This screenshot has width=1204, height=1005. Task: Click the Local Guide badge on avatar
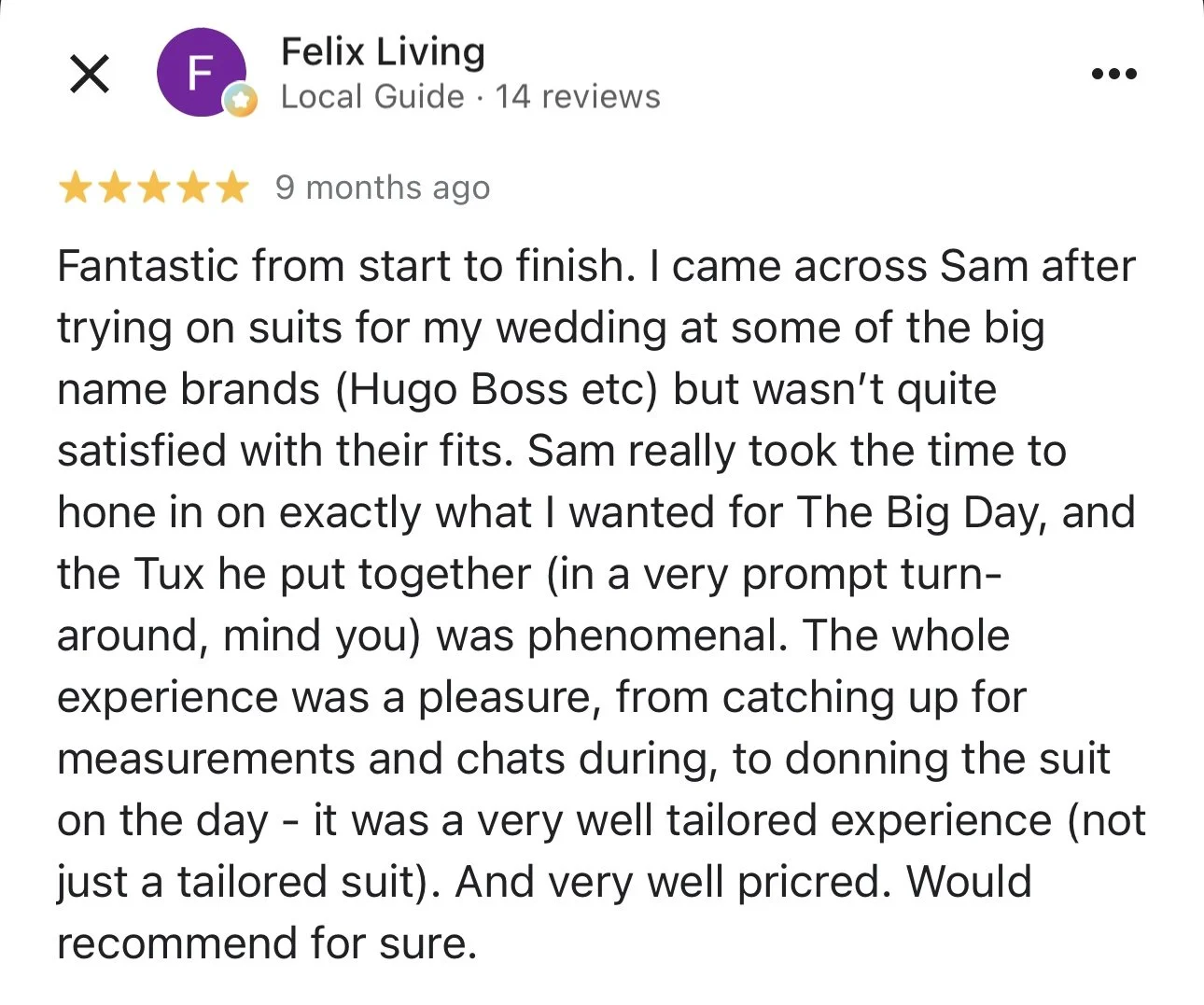[x=240, y=101]
